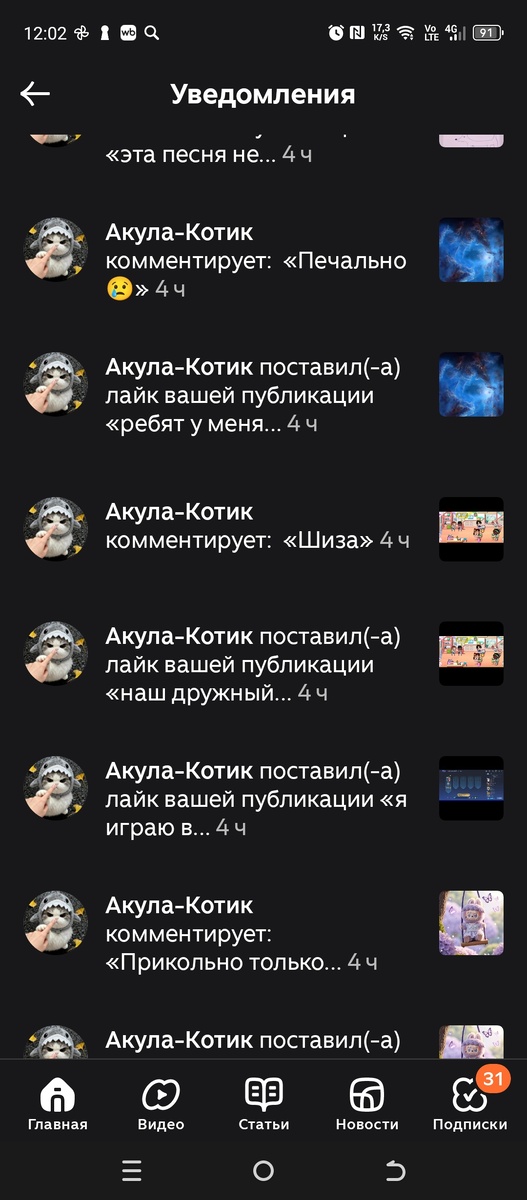Tap Android system back button
527x1200 pixels.
click(395, 1171)
